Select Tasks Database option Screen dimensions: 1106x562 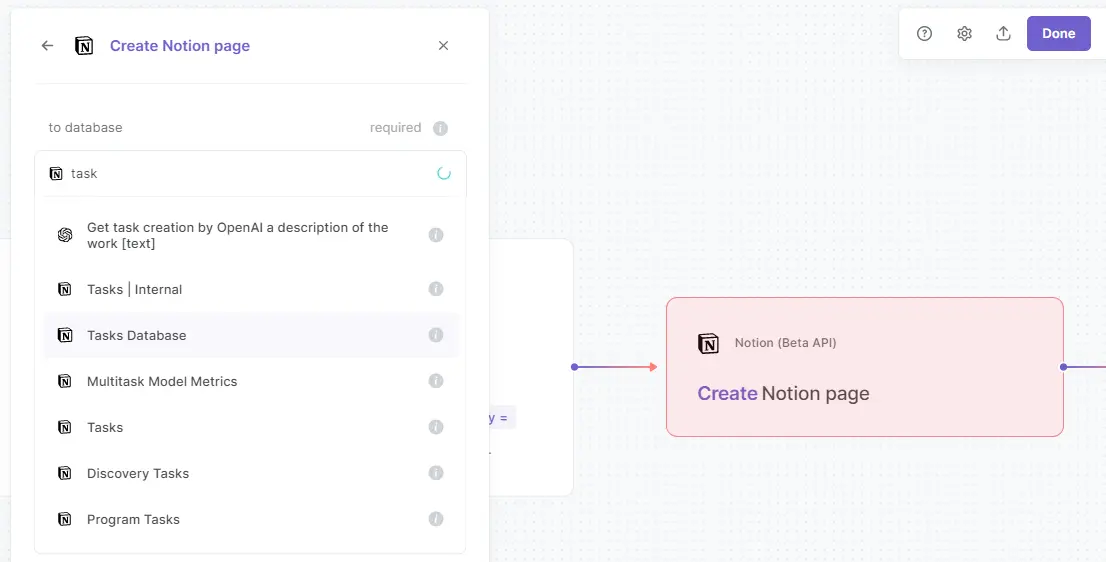click(250, 335)
